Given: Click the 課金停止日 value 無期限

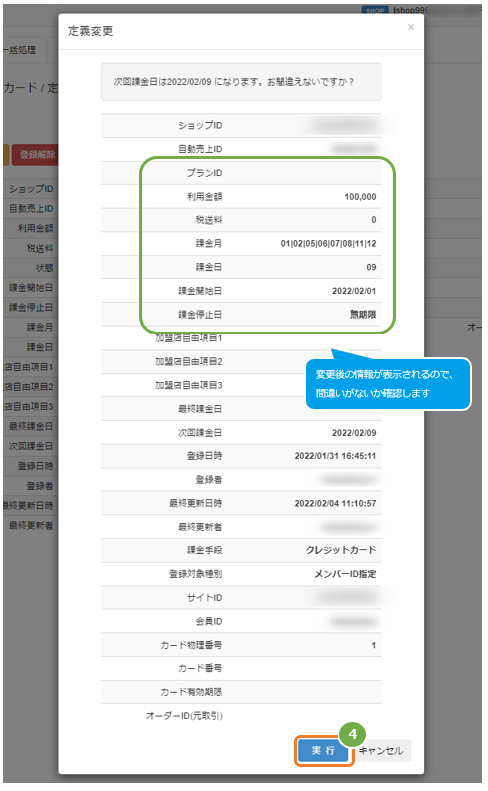Looking at the screenshot, I should point(363,315).
